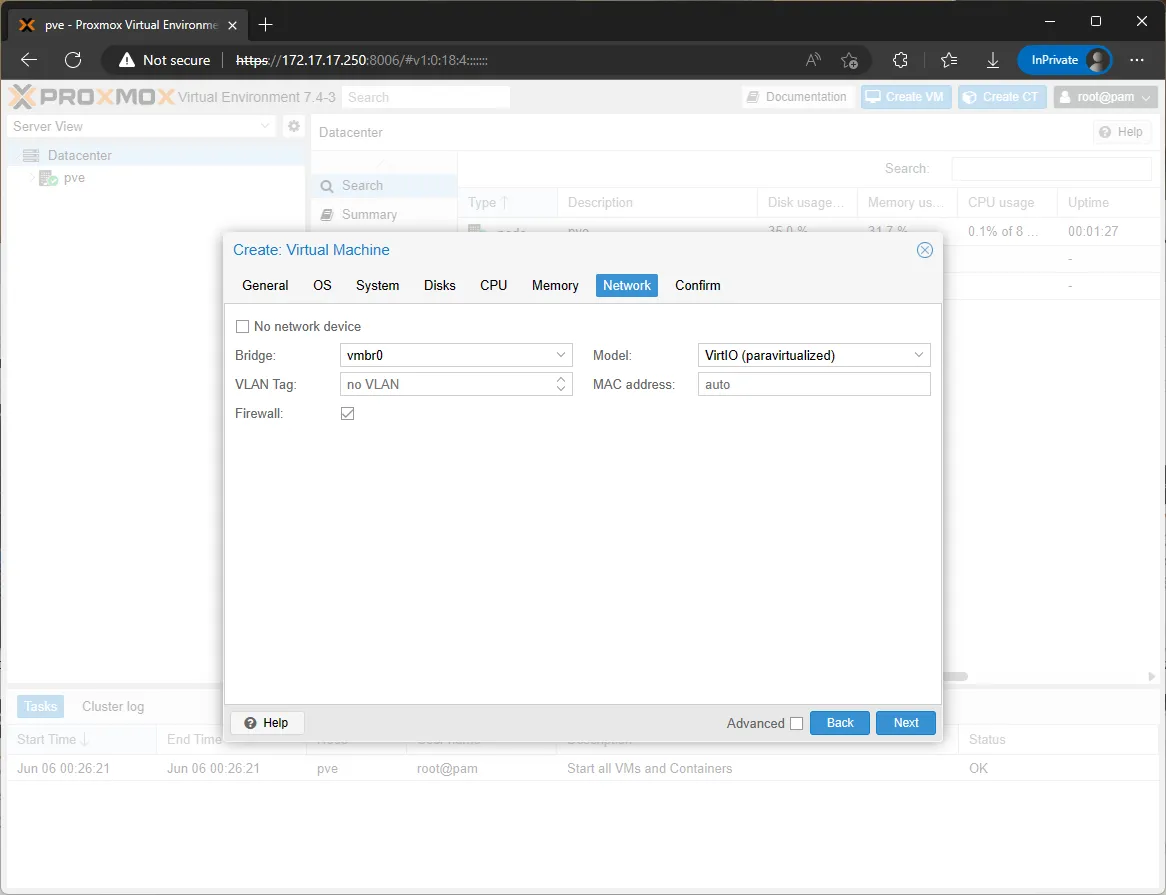This screenshot has width=1166, height=895.
Task: Open the browser settings ellipsis menu
Action: [x=1136, y=60]
